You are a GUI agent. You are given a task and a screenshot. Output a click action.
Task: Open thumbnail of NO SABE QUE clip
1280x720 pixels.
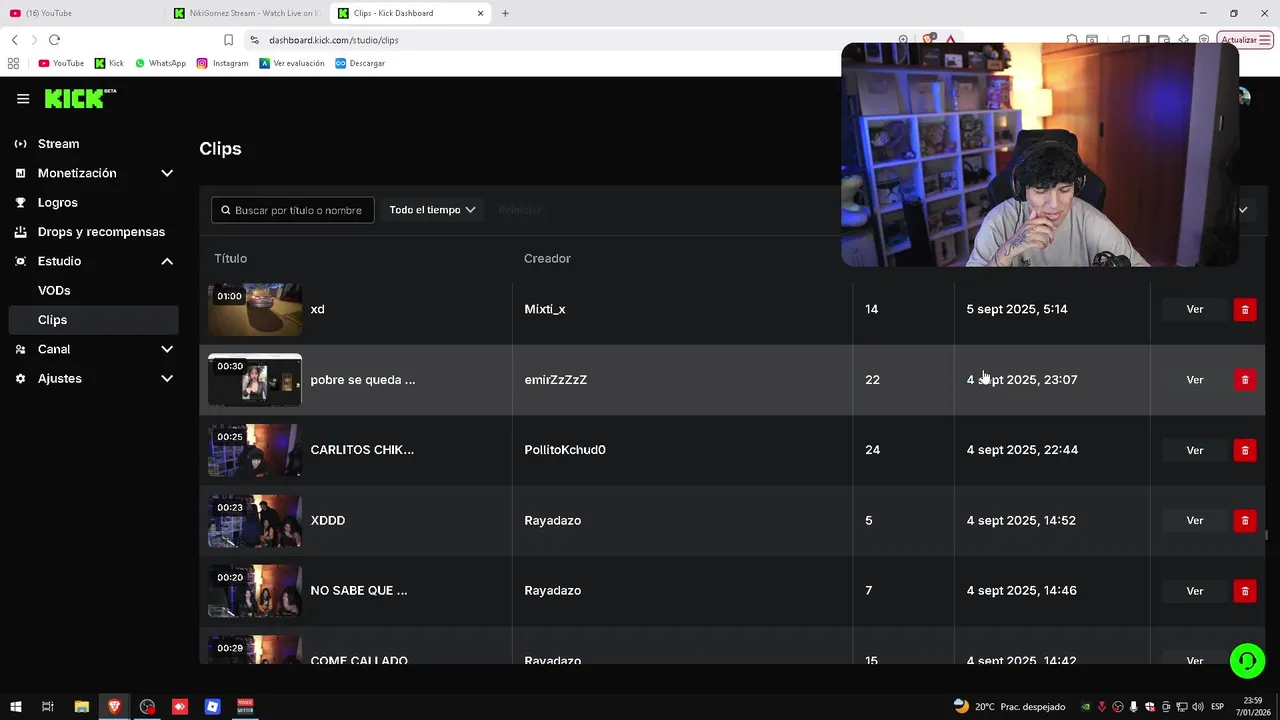click(255, 591)
